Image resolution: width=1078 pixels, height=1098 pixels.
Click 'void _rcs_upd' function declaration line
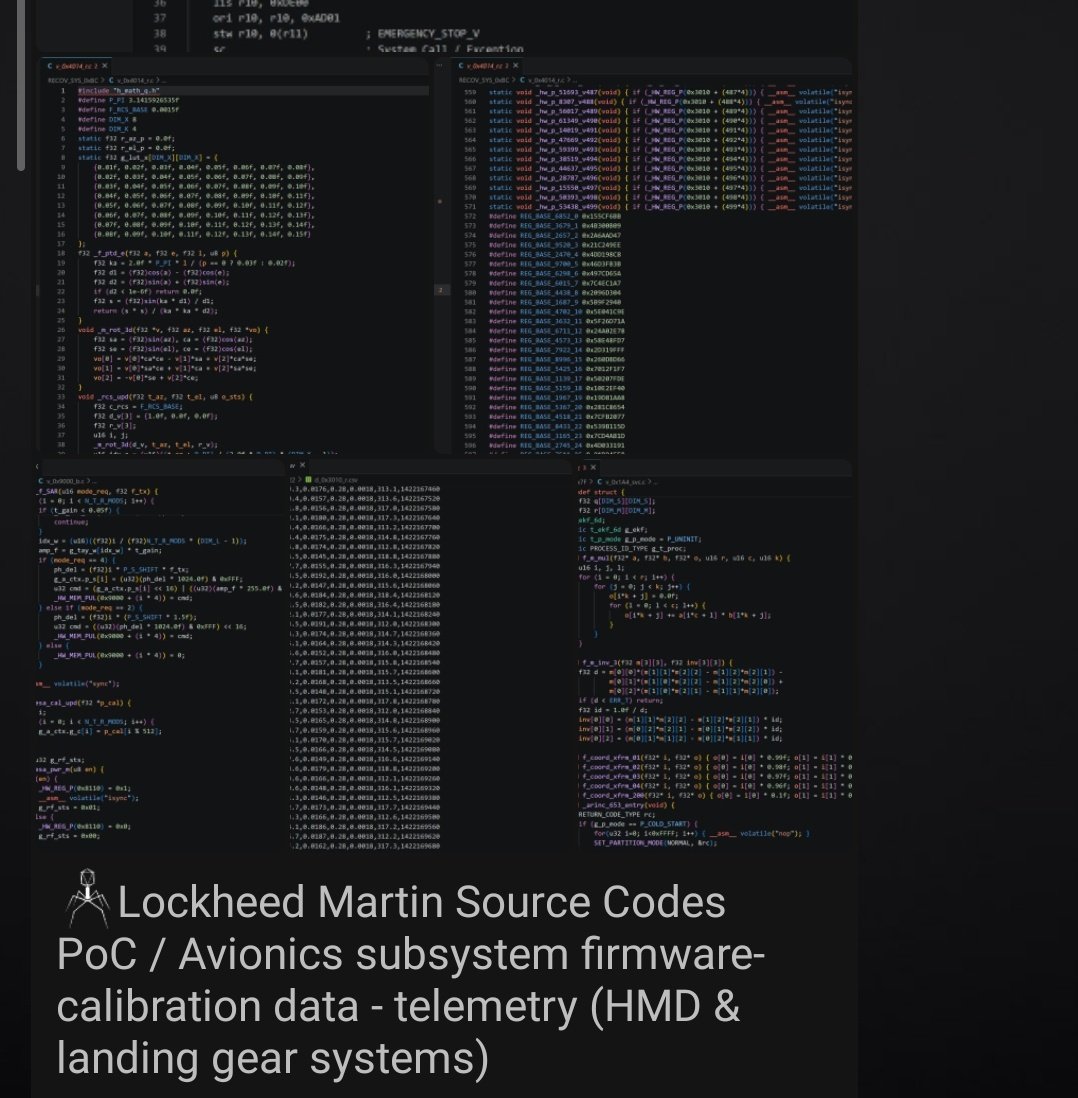click(x=165, y=397)
